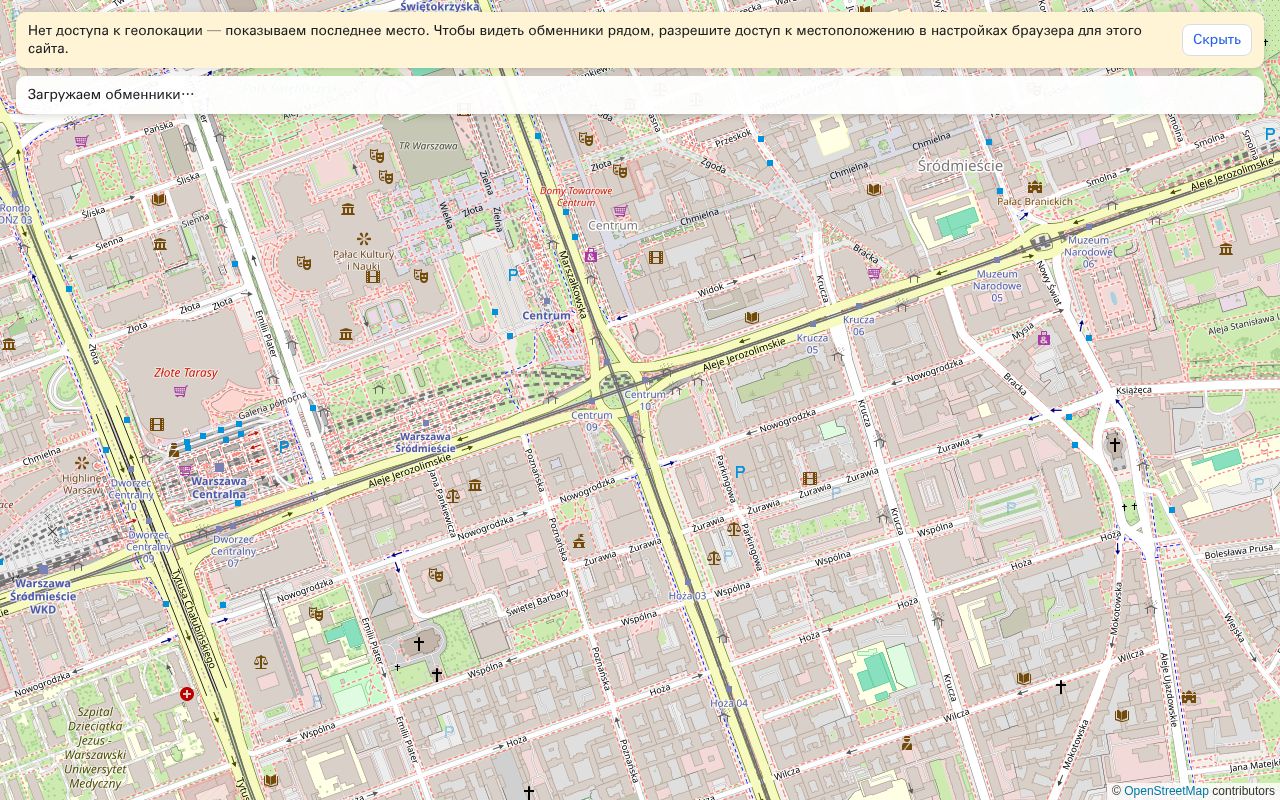Viewport: 1280px width, 800px height.
Task: Click the Загружаем обменники status bar
Action: (640, 95)
